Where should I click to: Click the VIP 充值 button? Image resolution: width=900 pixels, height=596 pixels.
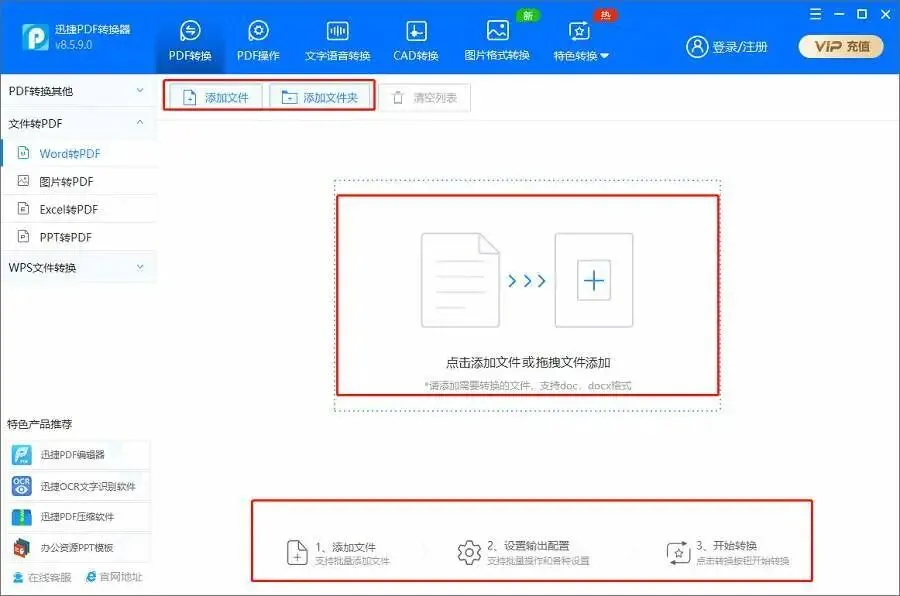tap(841, 47)
